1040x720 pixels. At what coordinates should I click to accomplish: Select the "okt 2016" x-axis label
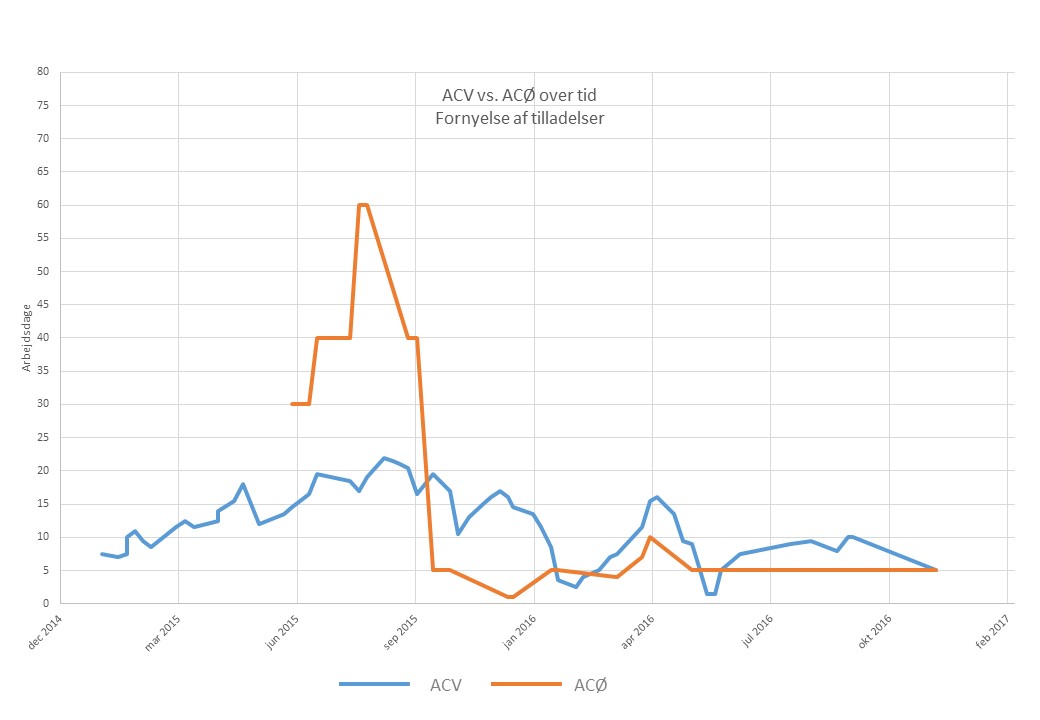[876, 633]
